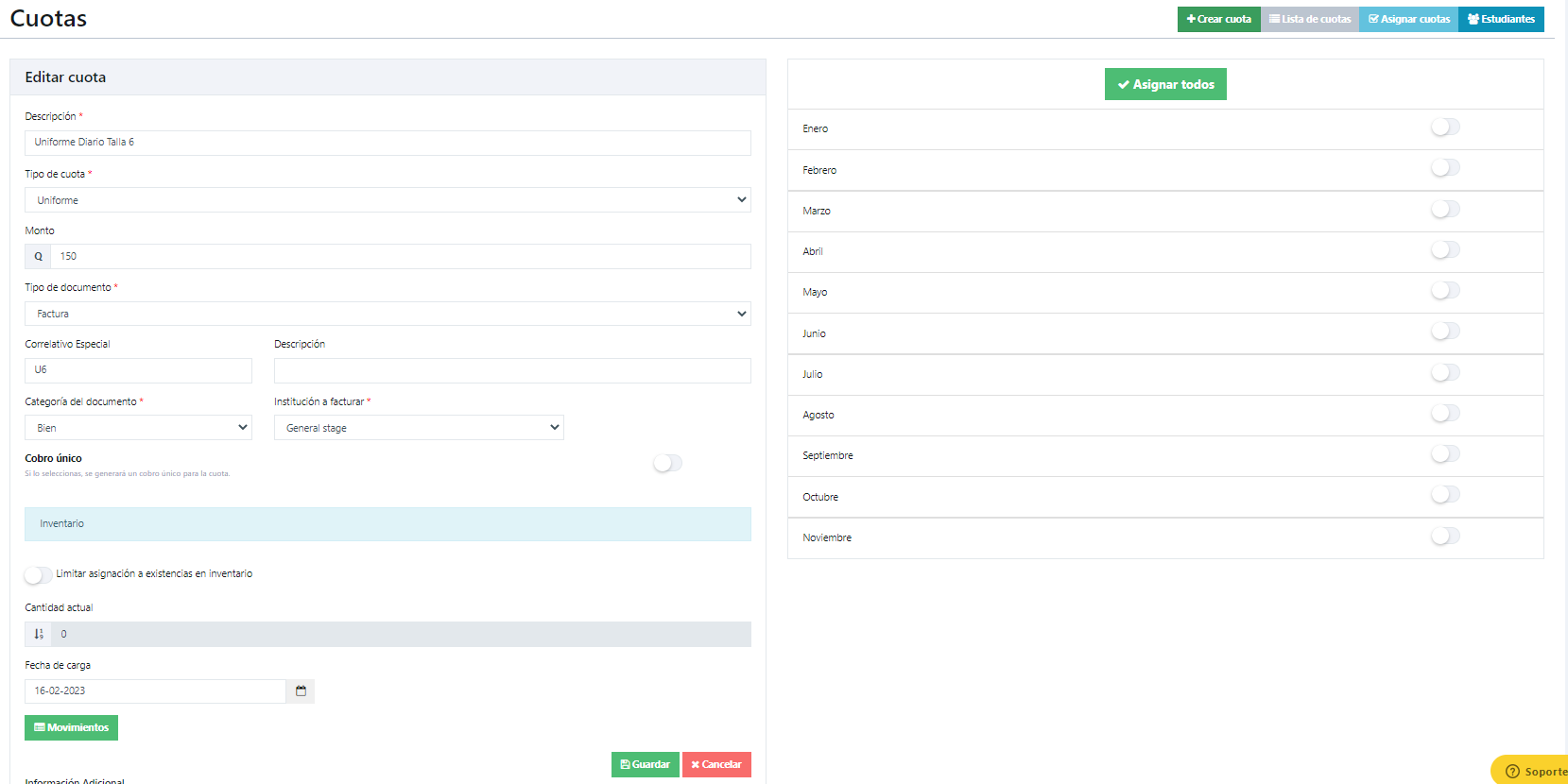Toggle Limitar asignación a existencias switch
This screenshot has width=1568, height=784.
(x=38, y=574)
